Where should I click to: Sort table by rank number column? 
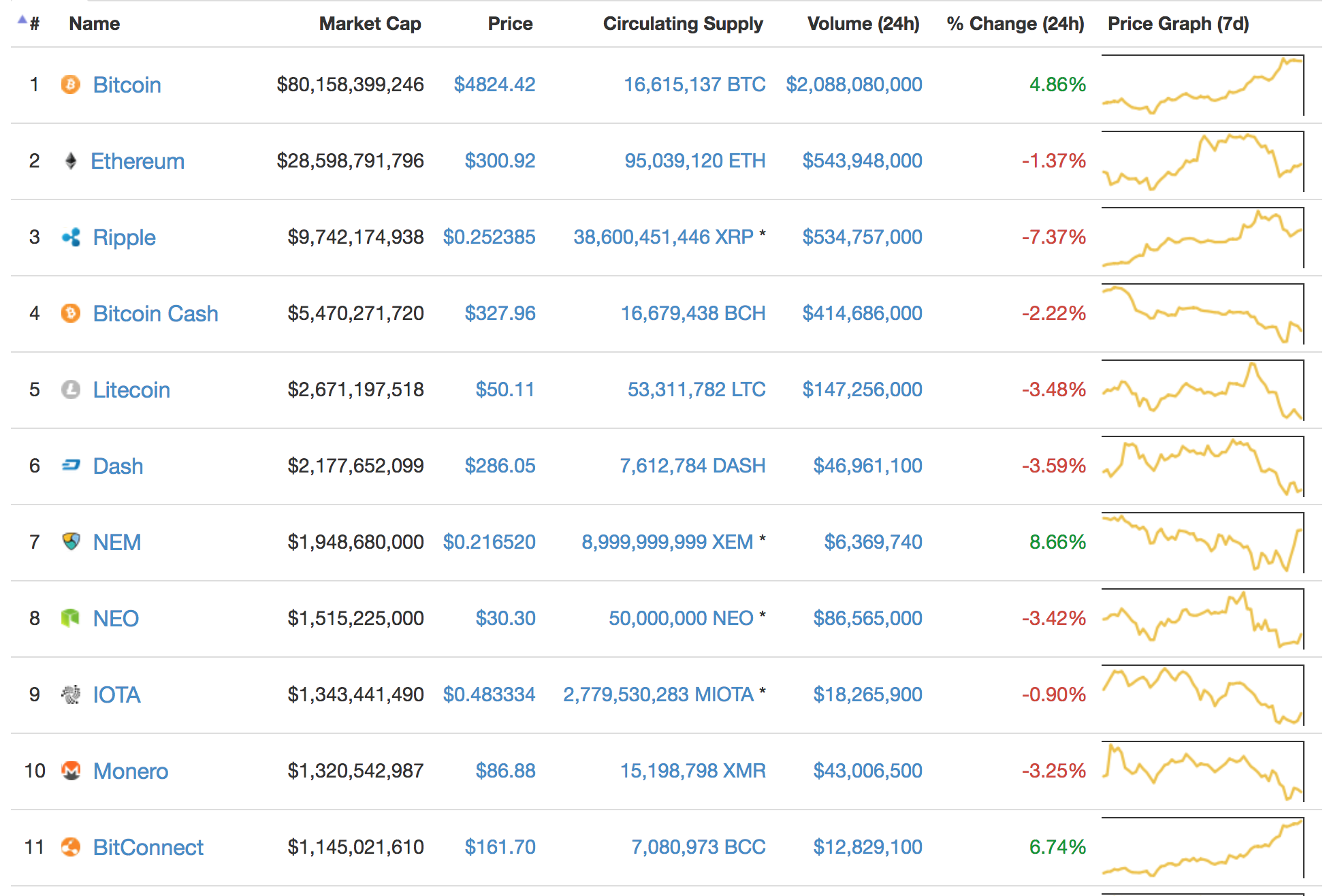coord(34,24)
